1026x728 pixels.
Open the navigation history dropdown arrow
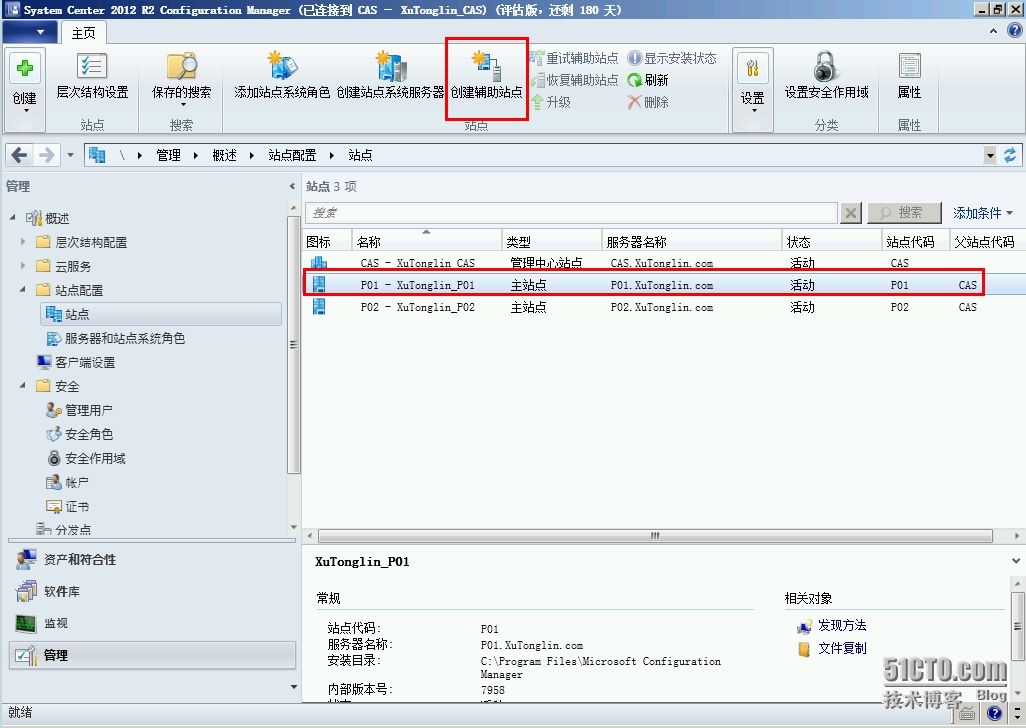pyautogui.click(x=71, y=156)
